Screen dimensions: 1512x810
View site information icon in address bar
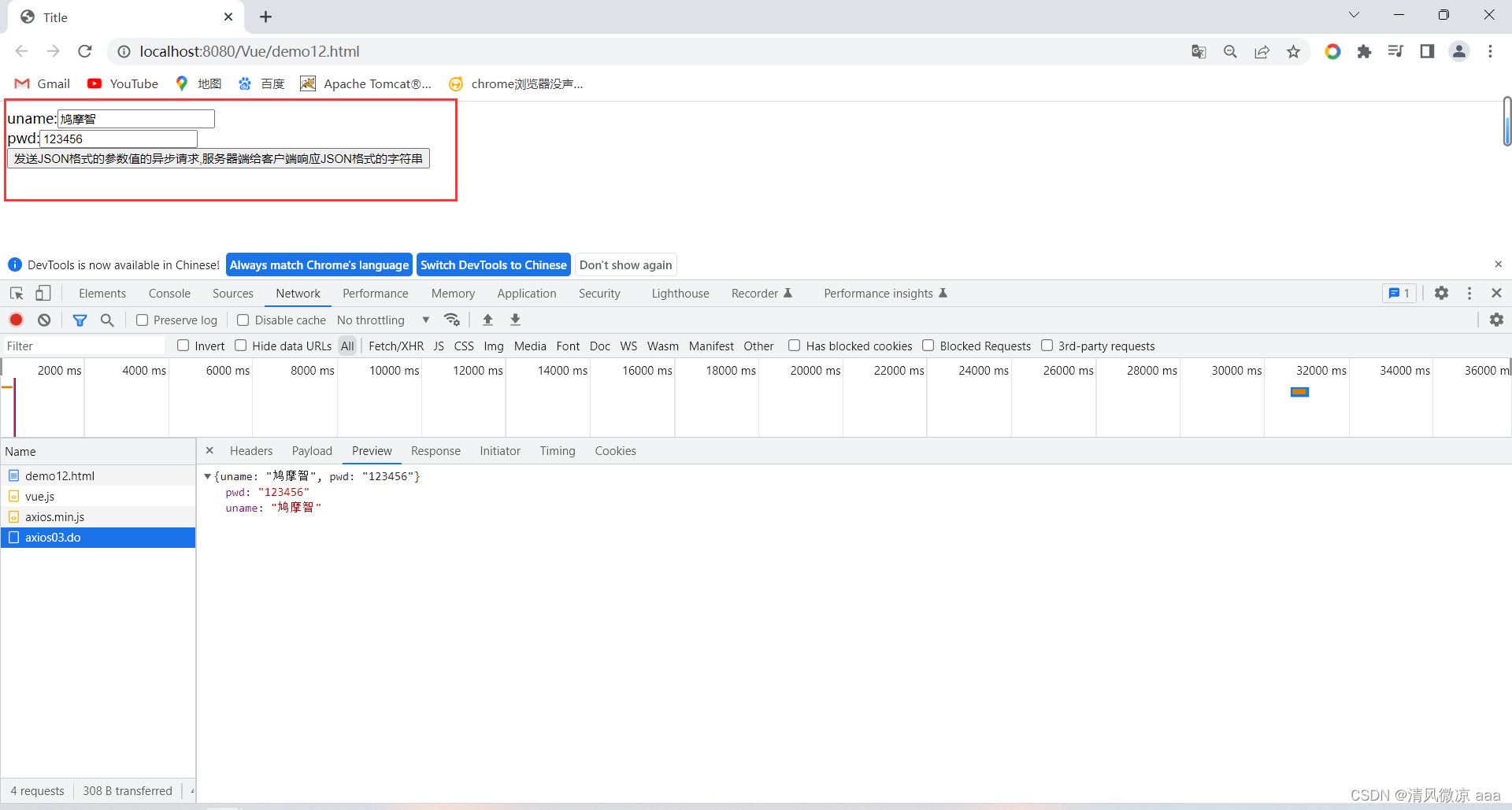pyautogui.click(x=124, y=51)
